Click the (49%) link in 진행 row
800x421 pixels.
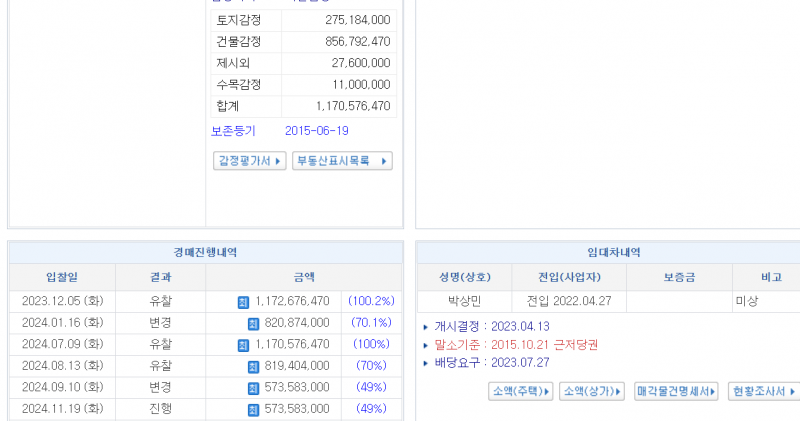[371, 409]
